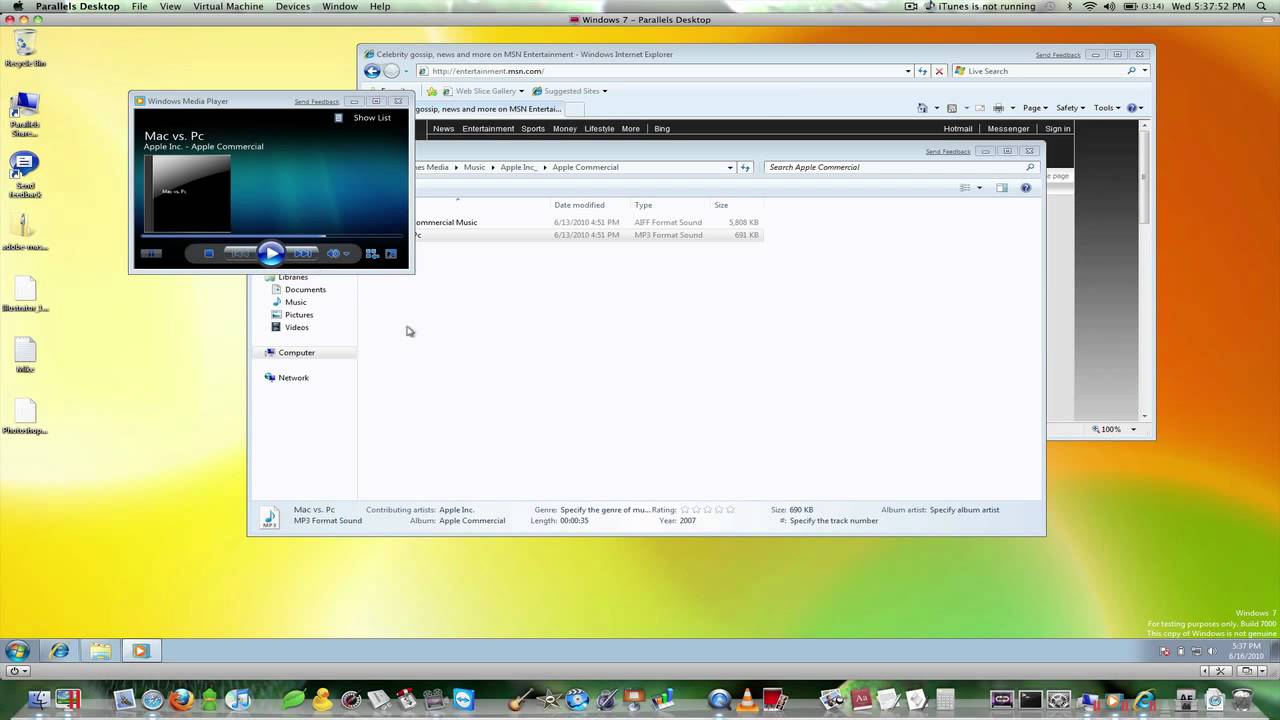View Media Player in full screen
Image resolution: width=1280 pixels, height=720 pixels.
391,254
